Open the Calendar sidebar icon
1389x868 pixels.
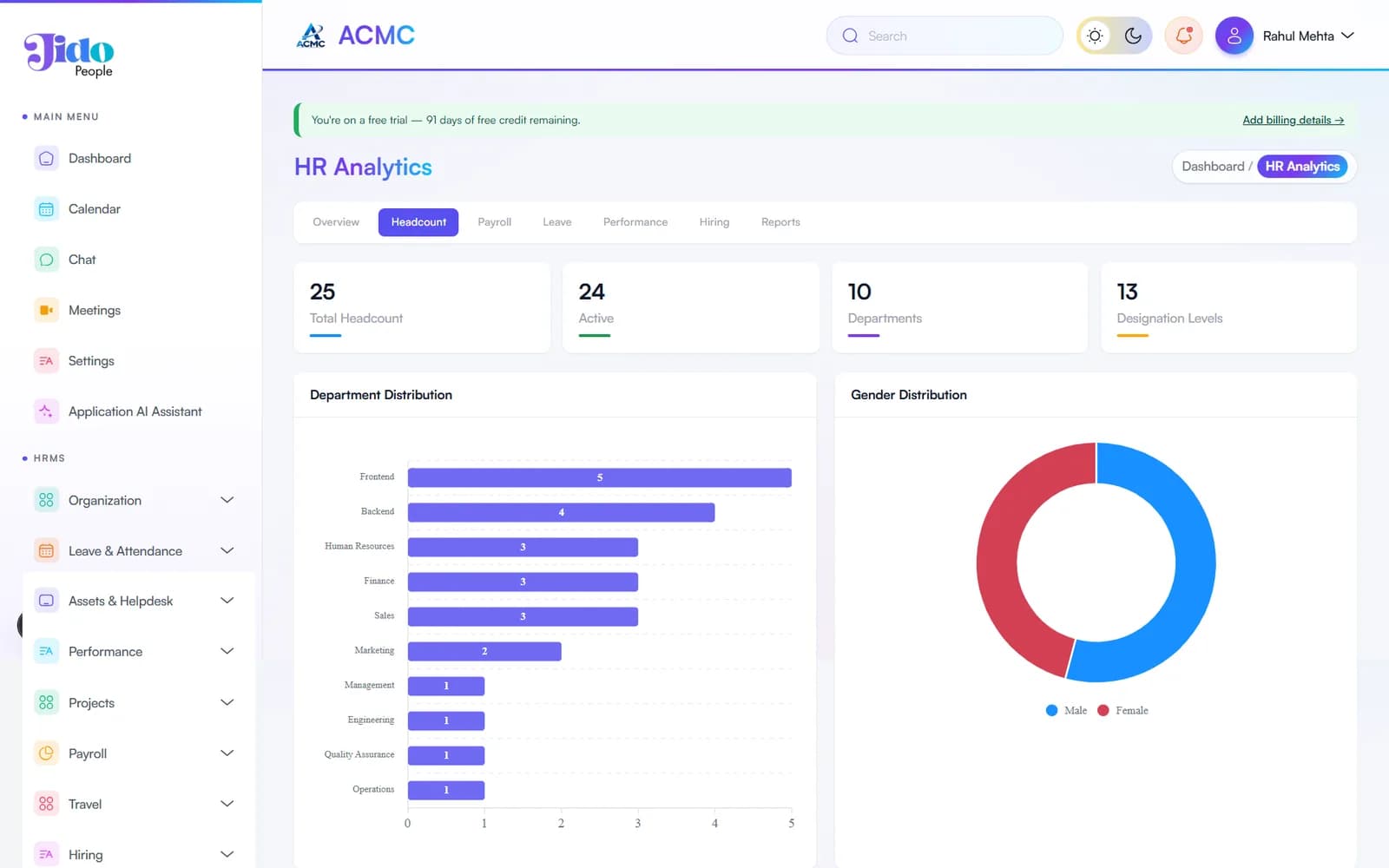point(46,209)
